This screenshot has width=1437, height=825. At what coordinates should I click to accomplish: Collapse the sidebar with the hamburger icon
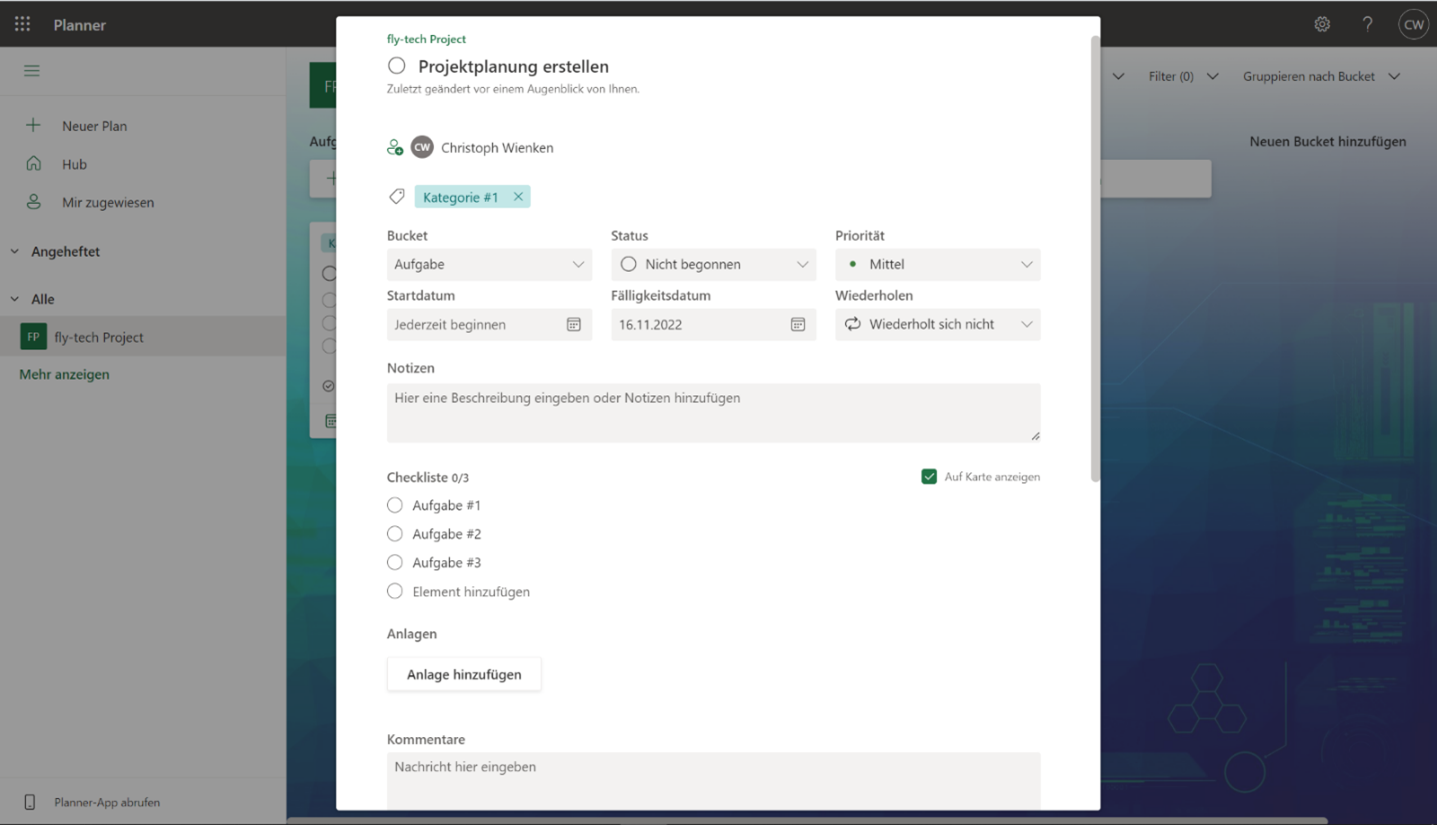coord(31,70)
